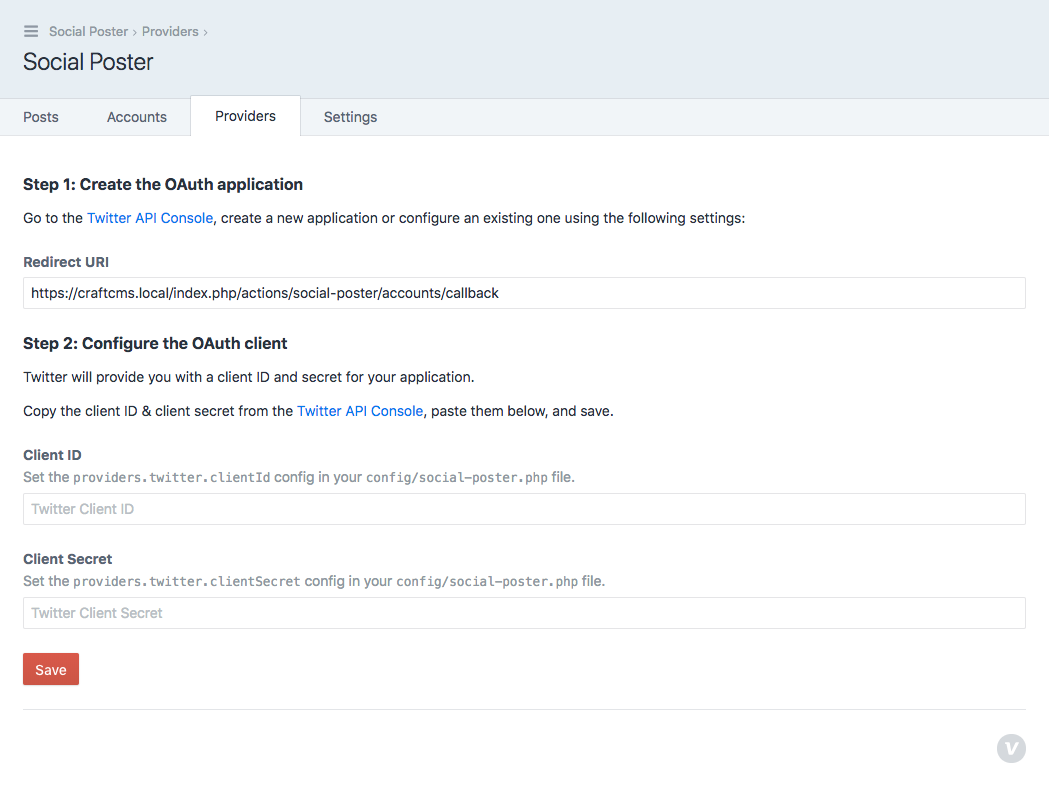Open the Providers breadcrumb link

pyautogui.click(x=170, y=31)
